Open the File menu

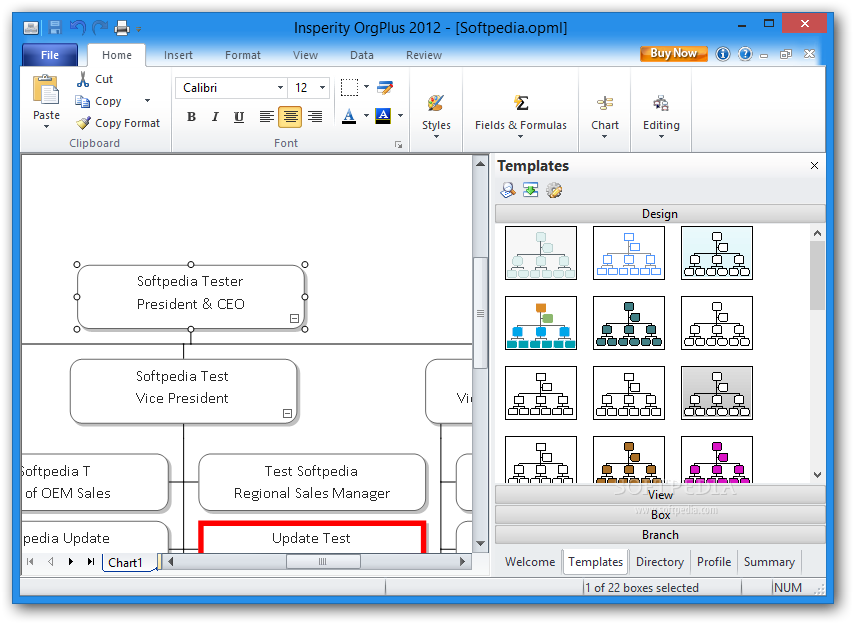[x=50, y=55]
